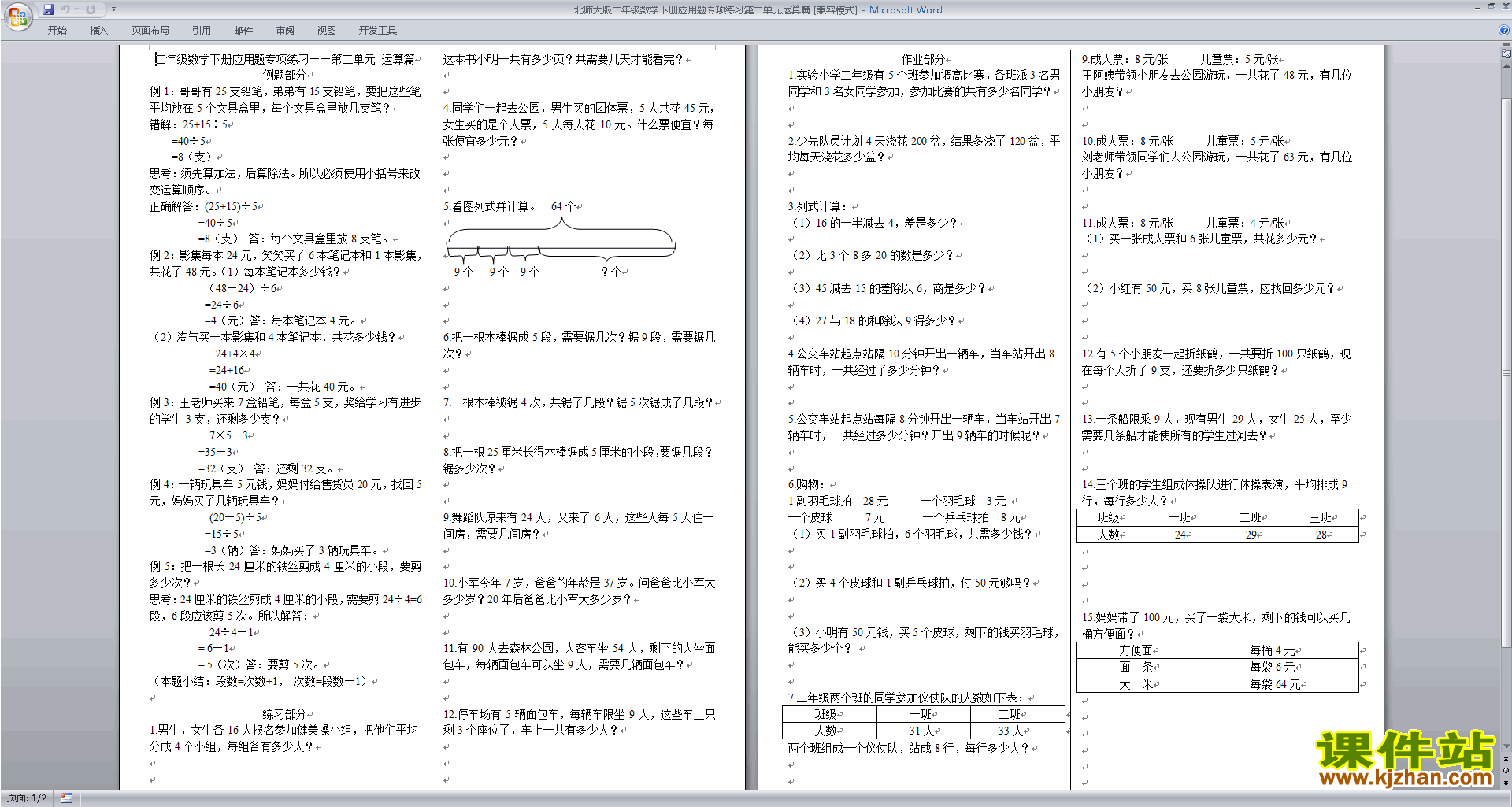Screen dimensions: 1512x807
Task: Click the table cell 每桶 4 元
Action: pyautogui.click(x=1288, y=650)
